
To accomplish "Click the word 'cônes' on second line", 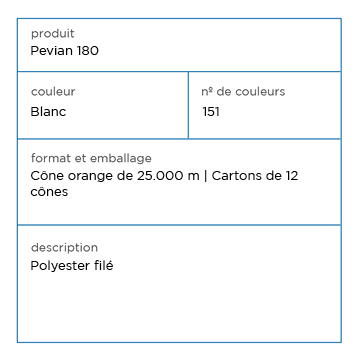I will [x=49, y=192].
